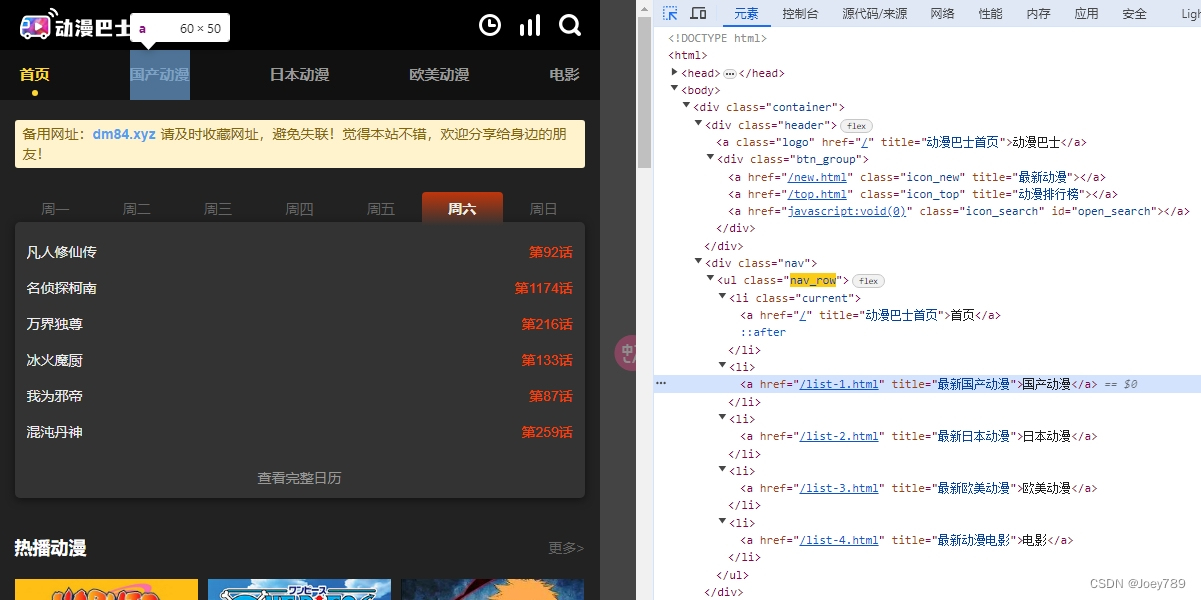Open 欧美动漫 navigation tab
This screenshot has height=600, width=1201.
point(439,75)
